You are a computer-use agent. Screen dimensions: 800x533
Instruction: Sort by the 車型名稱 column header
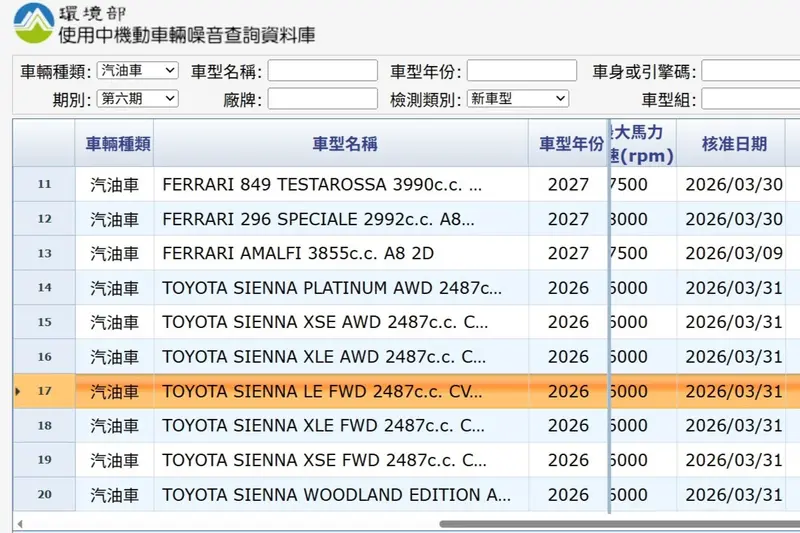click(x=341, y=144)
